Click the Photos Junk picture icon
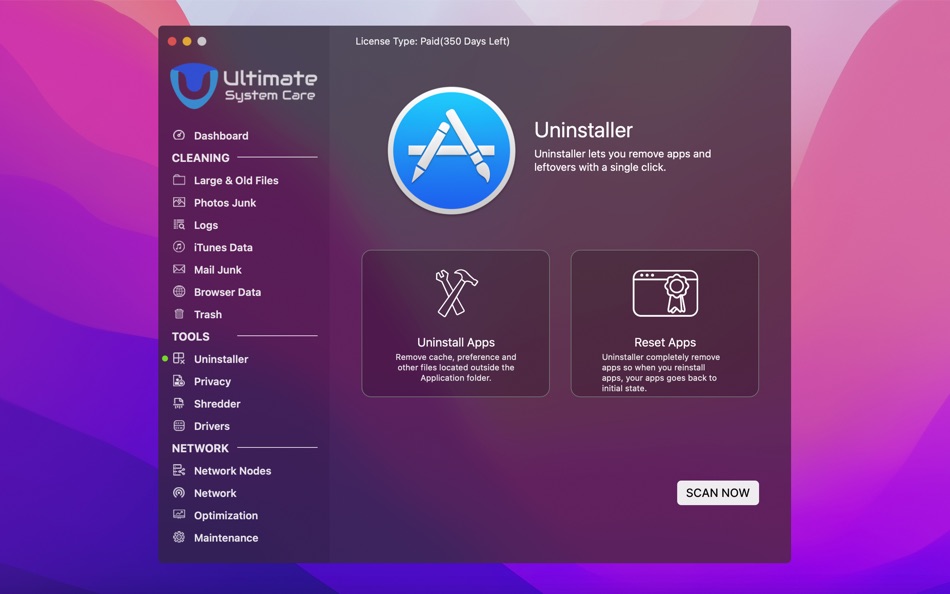950x594 pixels. click(x=179, y=202)
